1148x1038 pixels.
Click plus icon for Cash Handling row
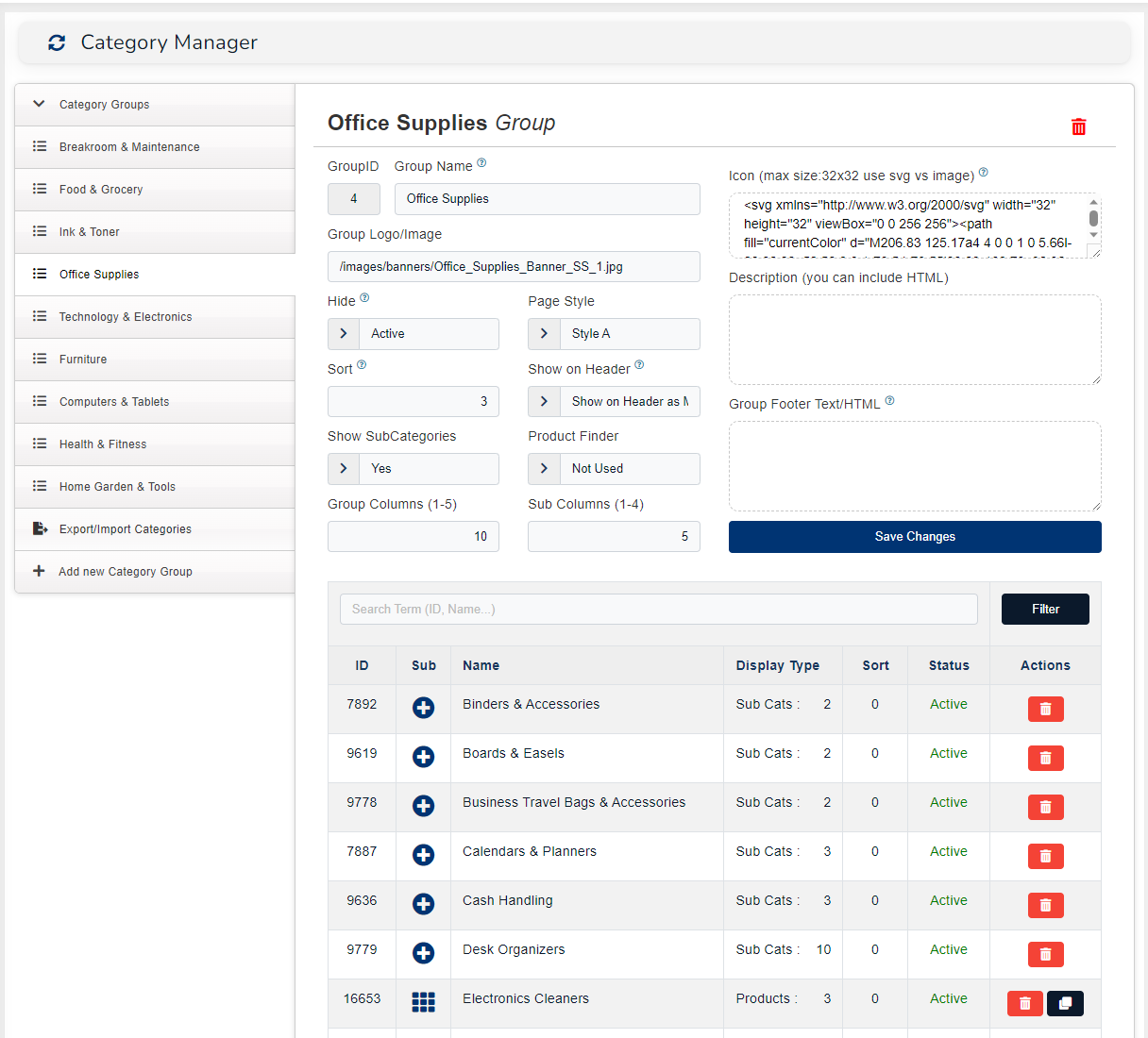point(423,904)
